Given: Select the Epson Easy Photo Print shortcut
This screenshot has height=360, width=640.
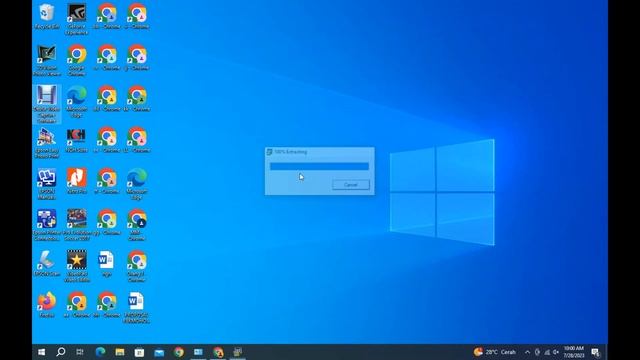Looking at the screenshot, I should coord(47,143).
